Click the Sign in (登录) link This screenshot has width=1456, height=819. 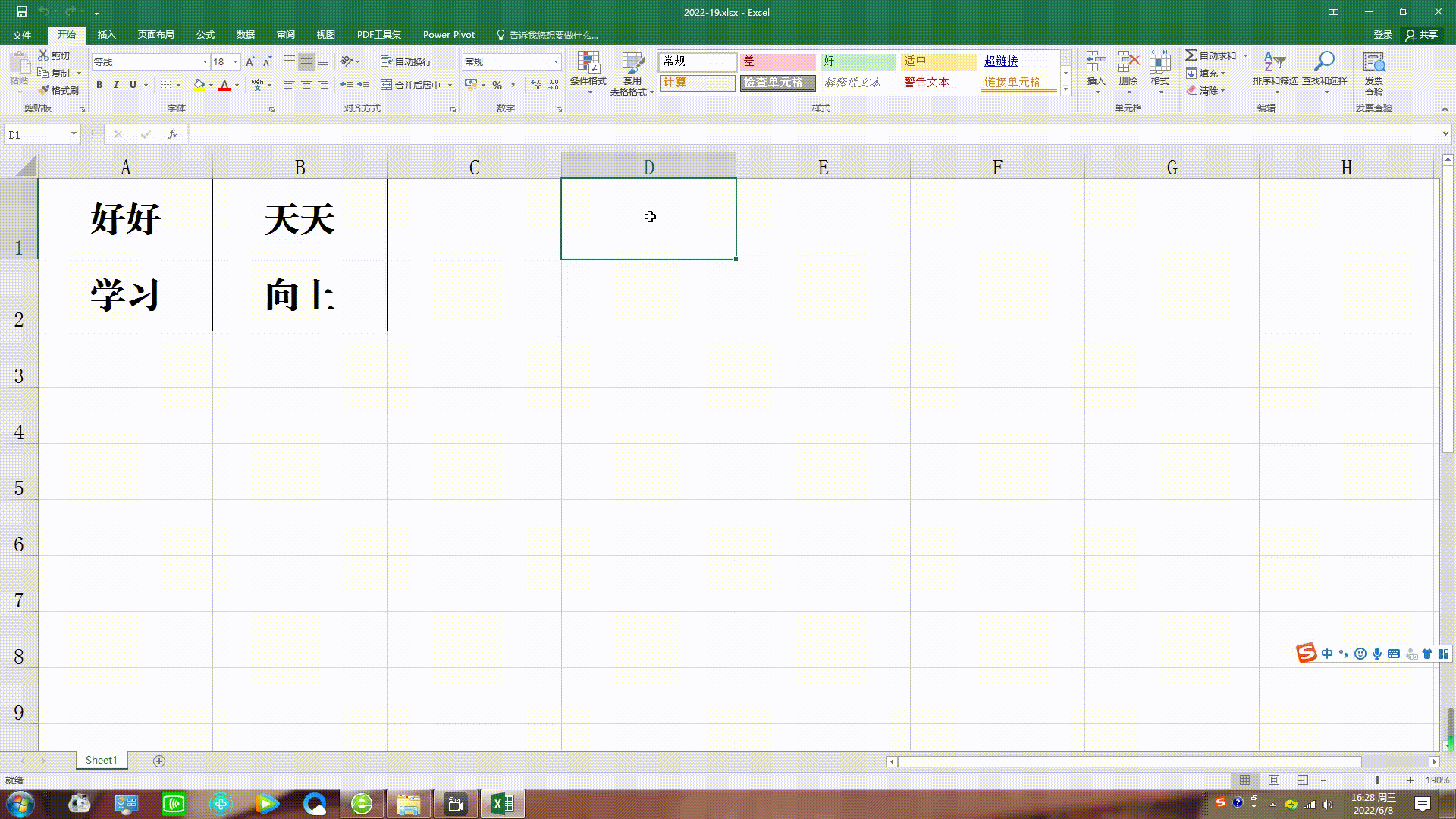[1382, 35]
